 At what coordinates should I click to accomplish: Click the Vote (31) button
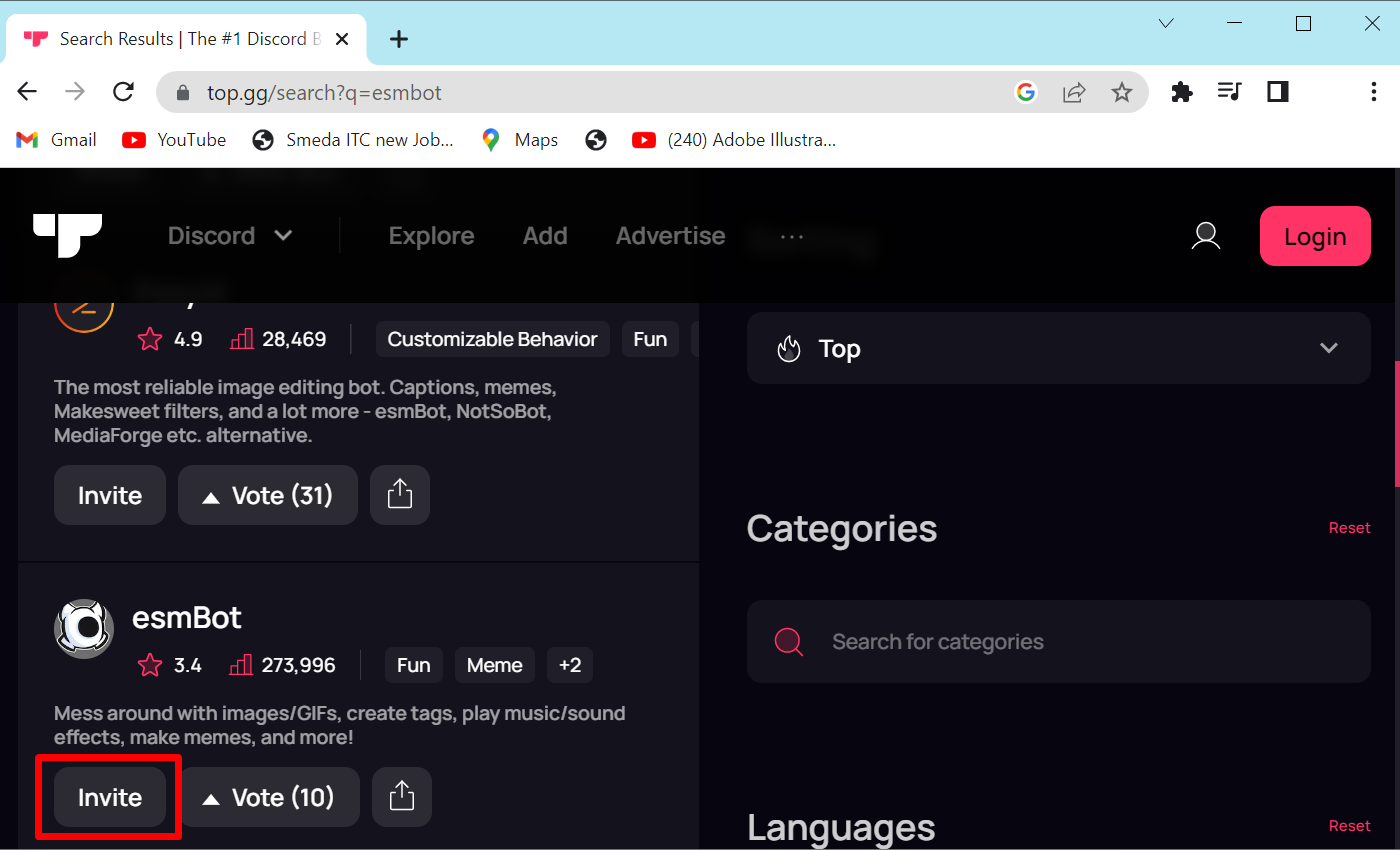[268, 495]
